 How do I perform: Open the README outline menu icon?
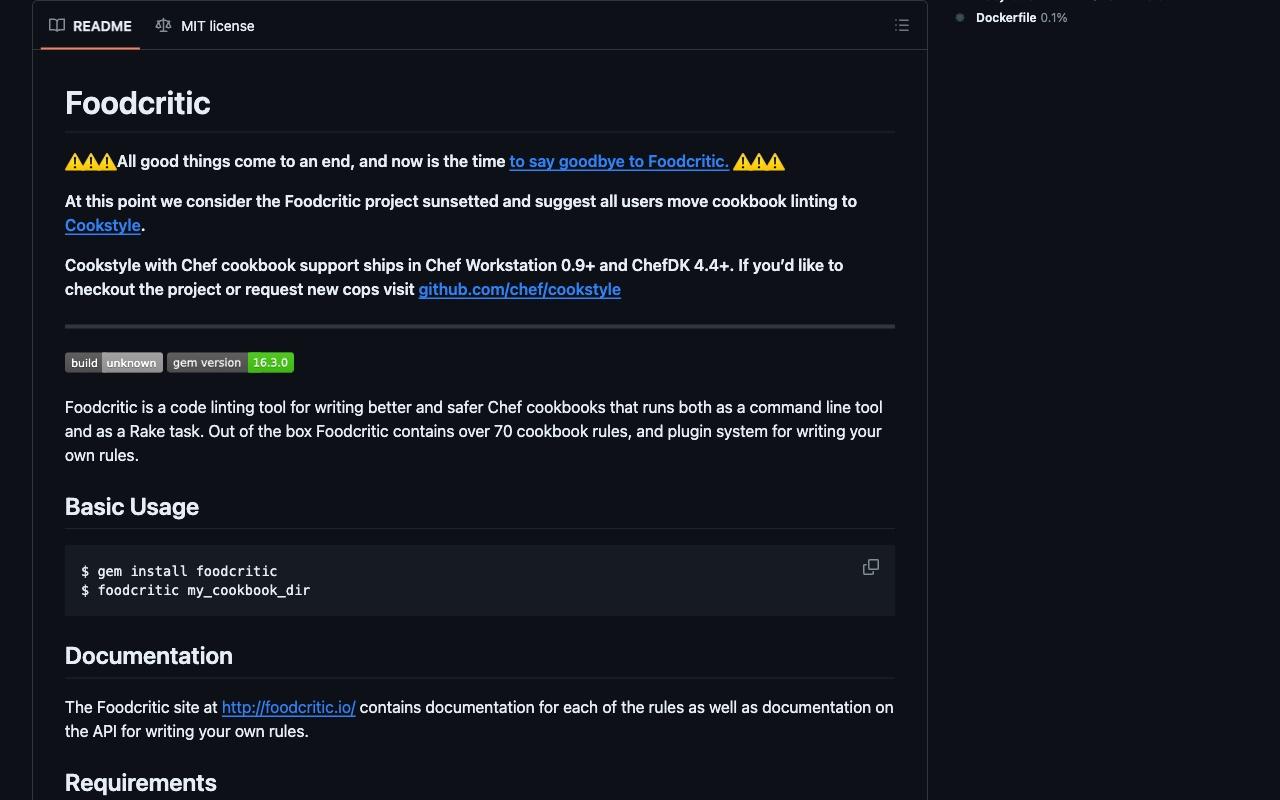(x=902, y=26)
